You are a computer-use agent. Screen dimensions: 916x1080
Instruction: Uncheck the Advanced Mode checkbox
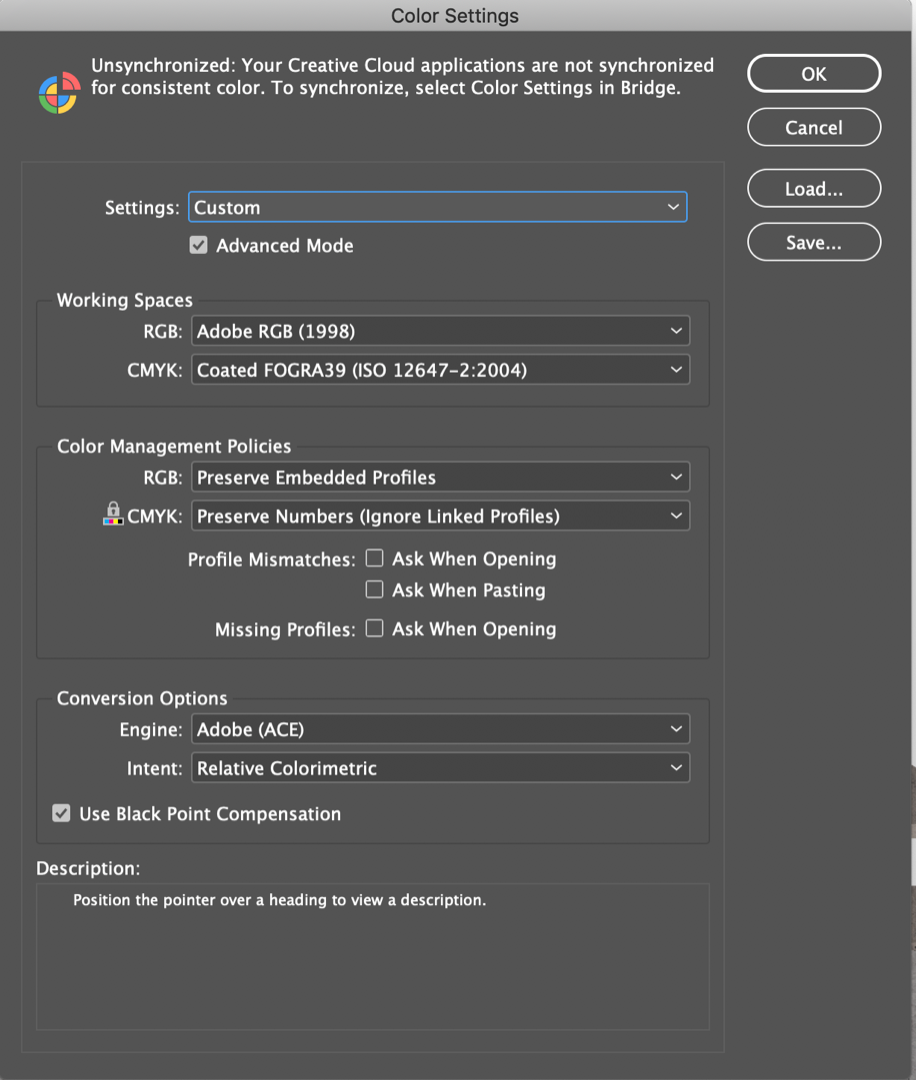[198, 245]
